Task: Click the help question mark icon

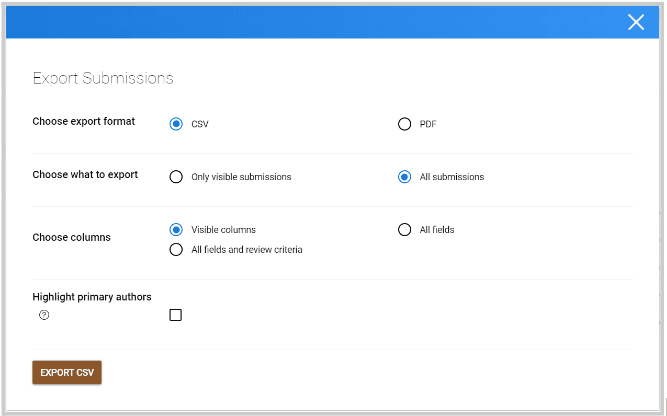Action: (44, 315)
